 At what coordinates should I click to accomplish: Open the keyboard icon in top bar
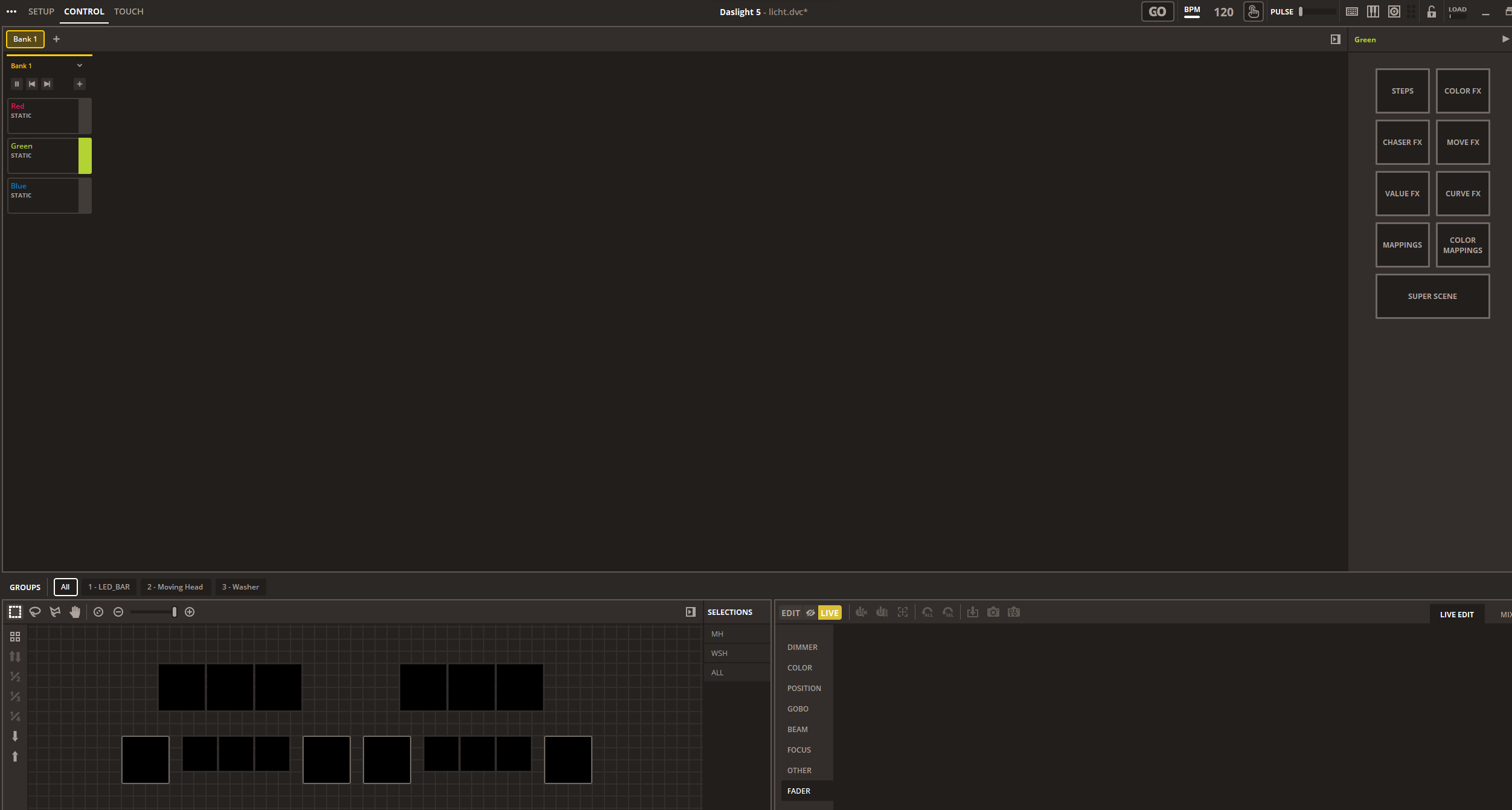[1352, 11]
